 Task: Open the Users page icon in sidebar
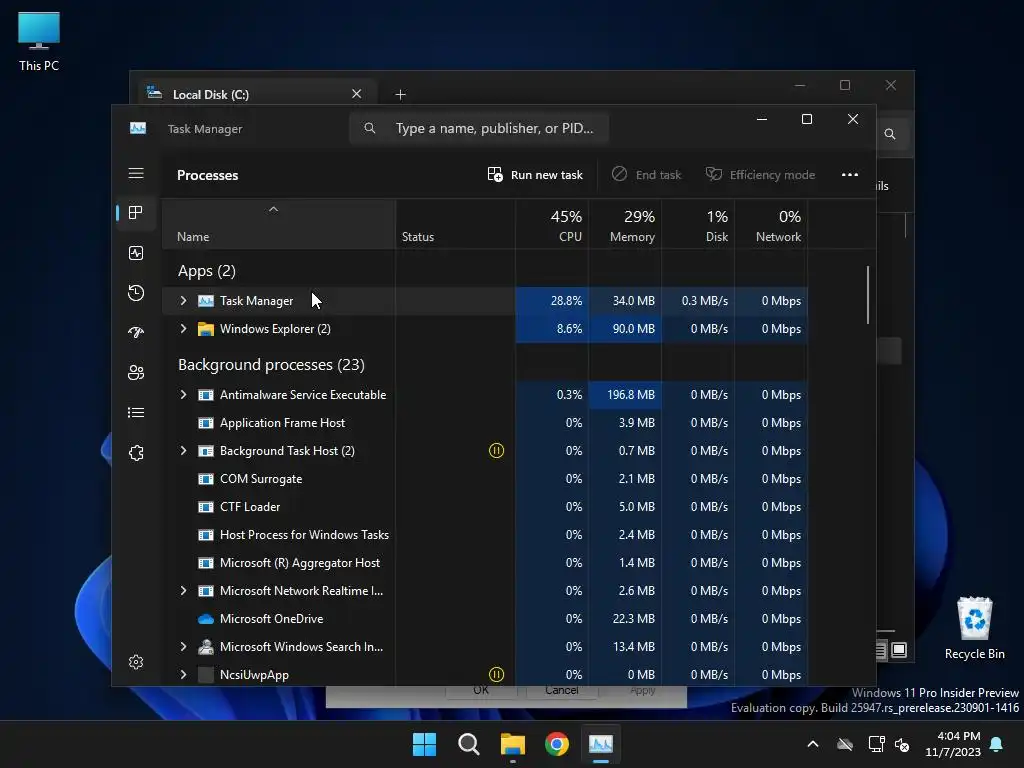136,373
